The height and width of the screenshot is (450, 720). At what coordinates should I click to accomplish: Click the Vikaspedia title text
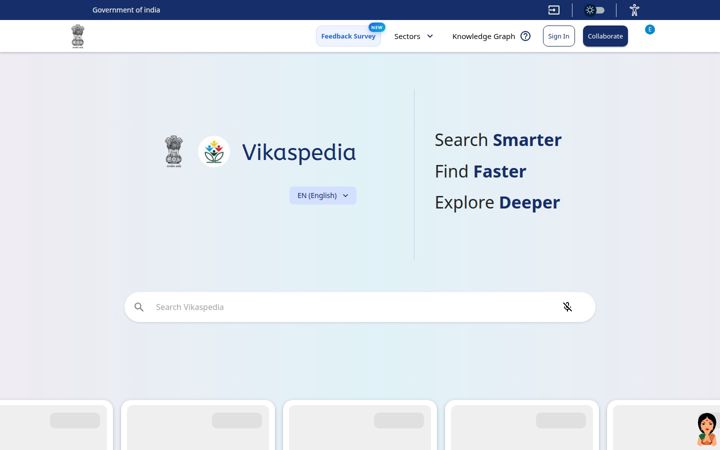click(299, 152)
